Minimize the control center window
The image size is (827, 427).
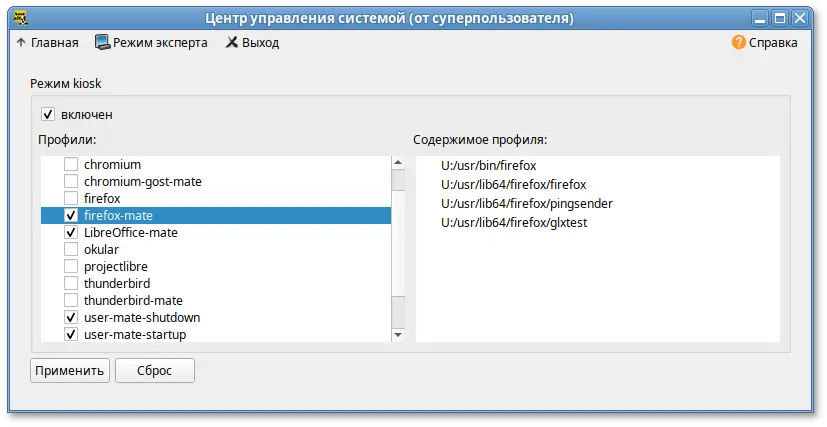[760, 19]
